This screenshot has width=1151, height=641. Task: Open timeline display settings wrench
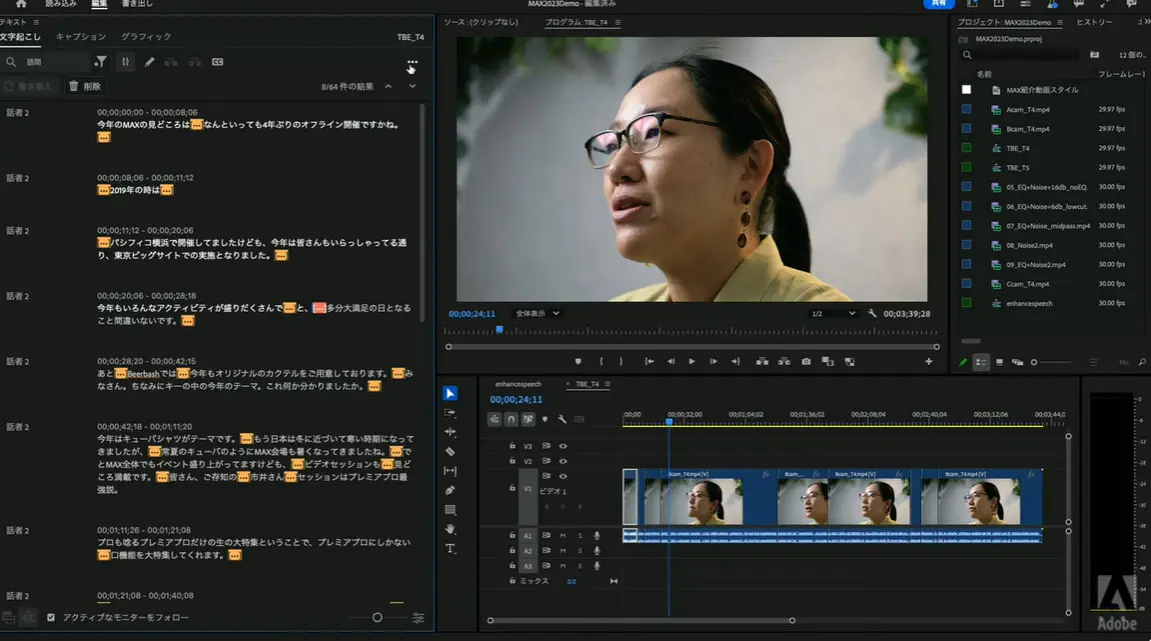point(562,419)
